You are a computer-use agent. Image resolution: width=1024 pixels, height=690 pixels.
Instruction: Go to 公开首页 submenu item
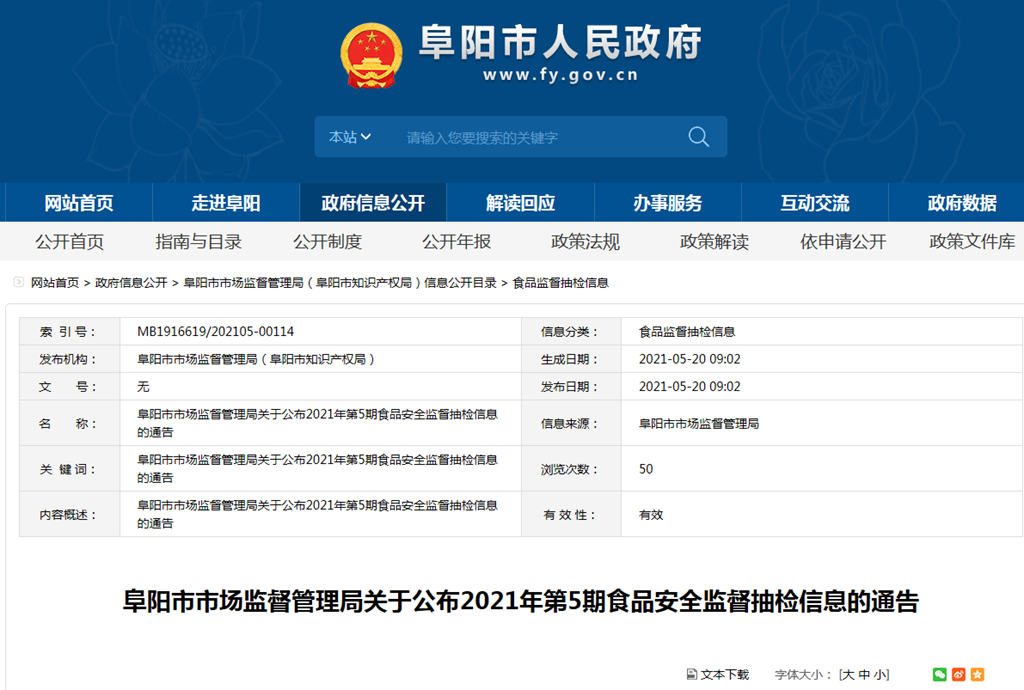pyautogui.click(x=70, y=242)
